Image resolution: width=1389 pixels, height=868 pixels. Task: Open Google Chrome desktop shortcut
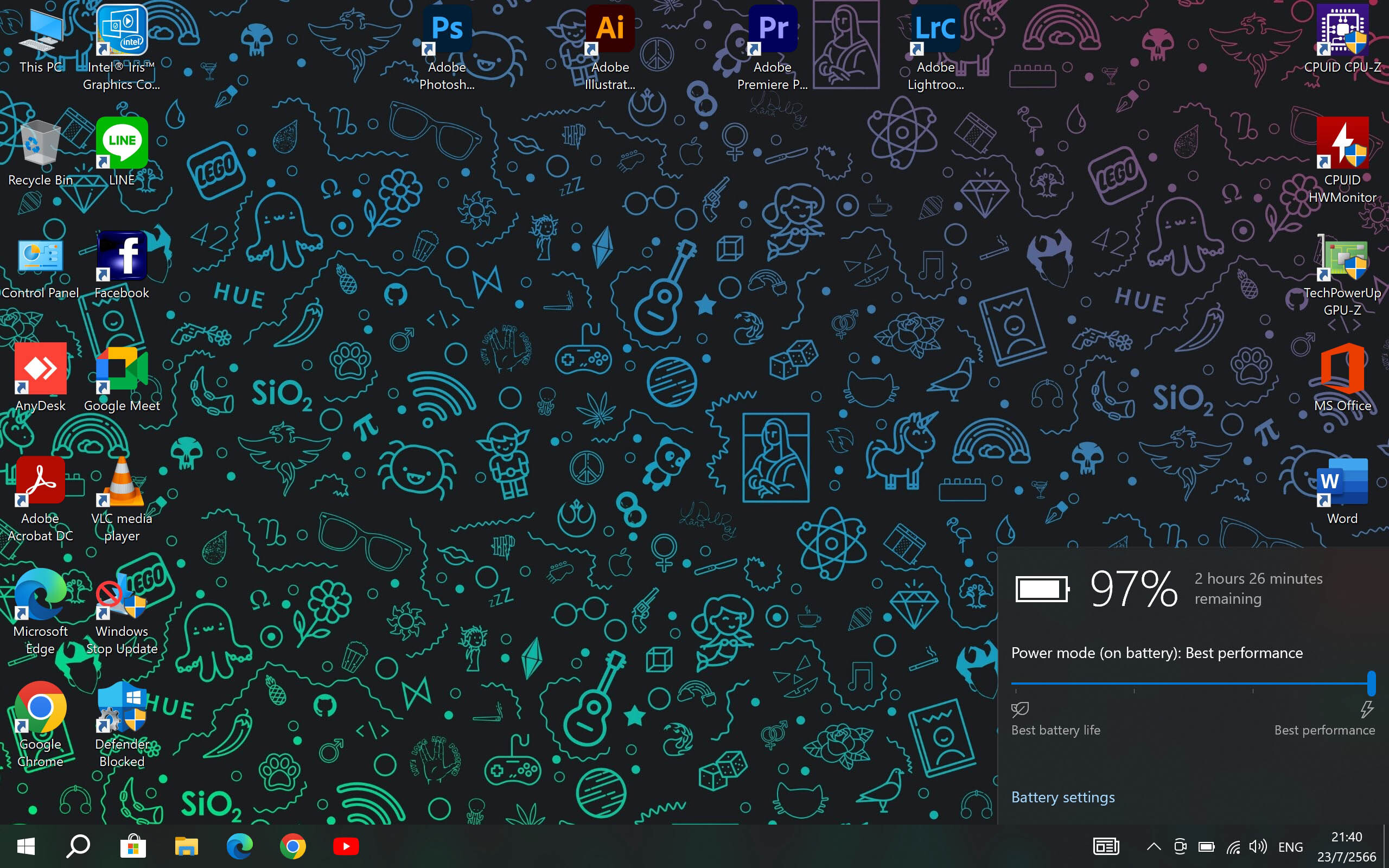click(40, 724)
